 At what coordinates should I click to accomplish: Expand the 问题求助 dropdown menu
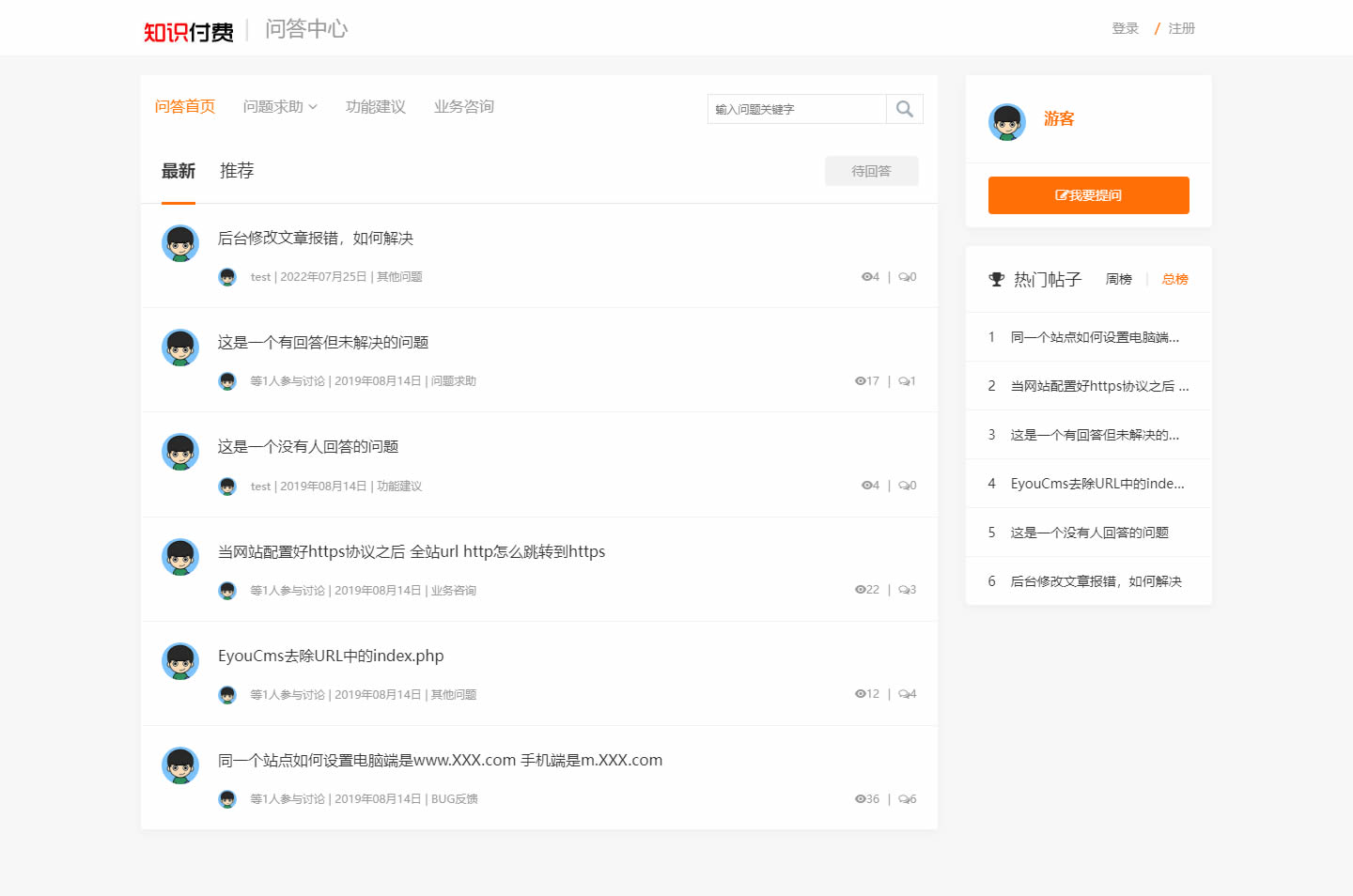click(280, 107)
